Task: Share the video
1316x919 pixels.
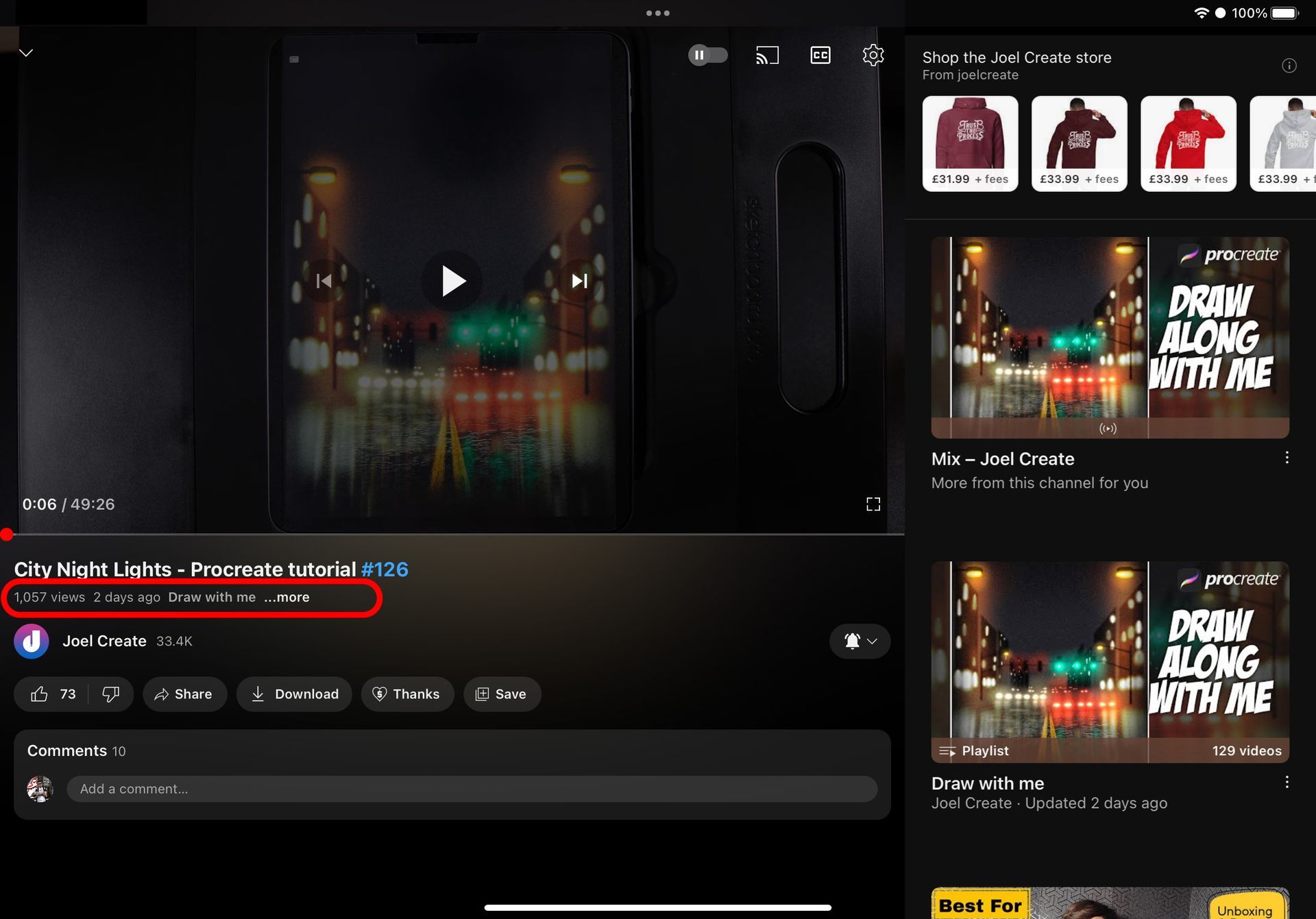Action: [184, 694]
